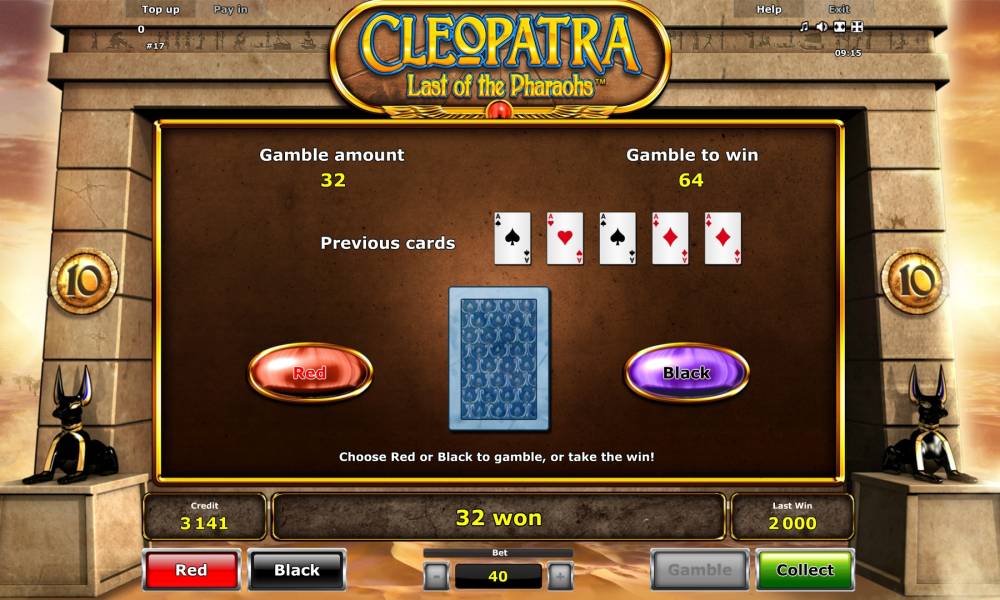Click the Pay in option
The image size is (1000, 600).
[x=230, y=9]
